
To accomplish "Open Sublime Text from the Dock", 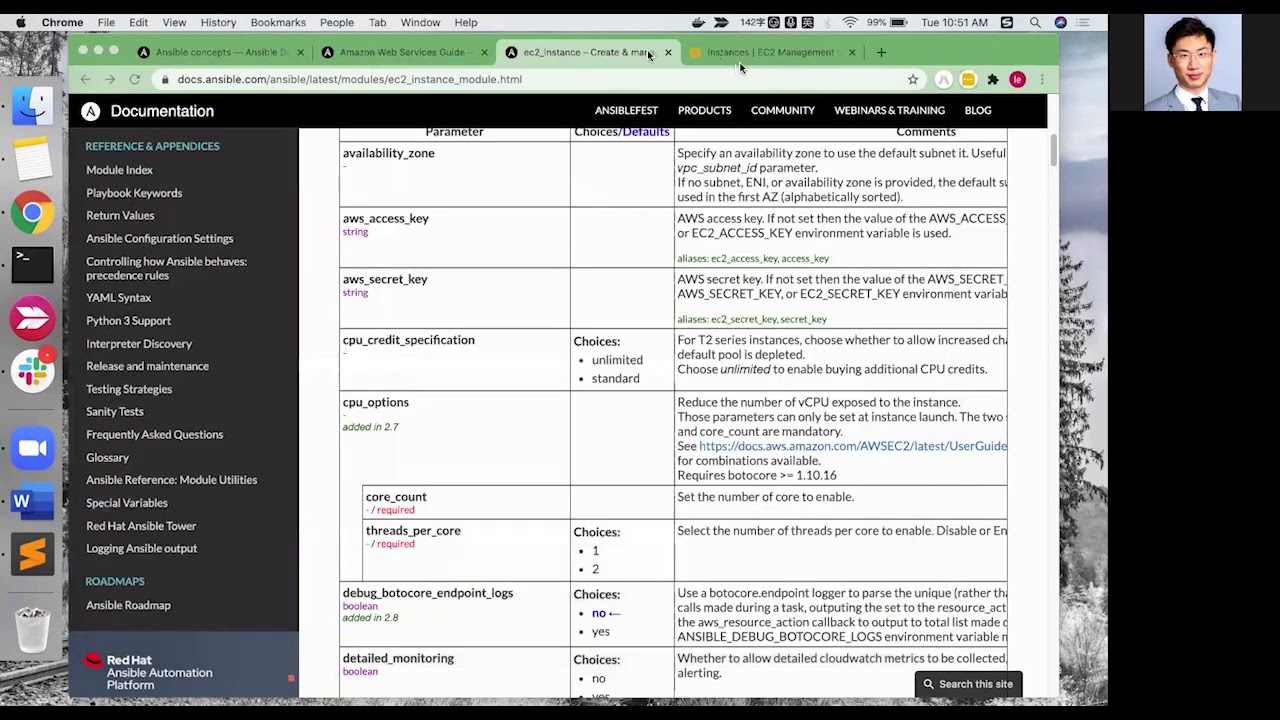I will pos(32,554).
